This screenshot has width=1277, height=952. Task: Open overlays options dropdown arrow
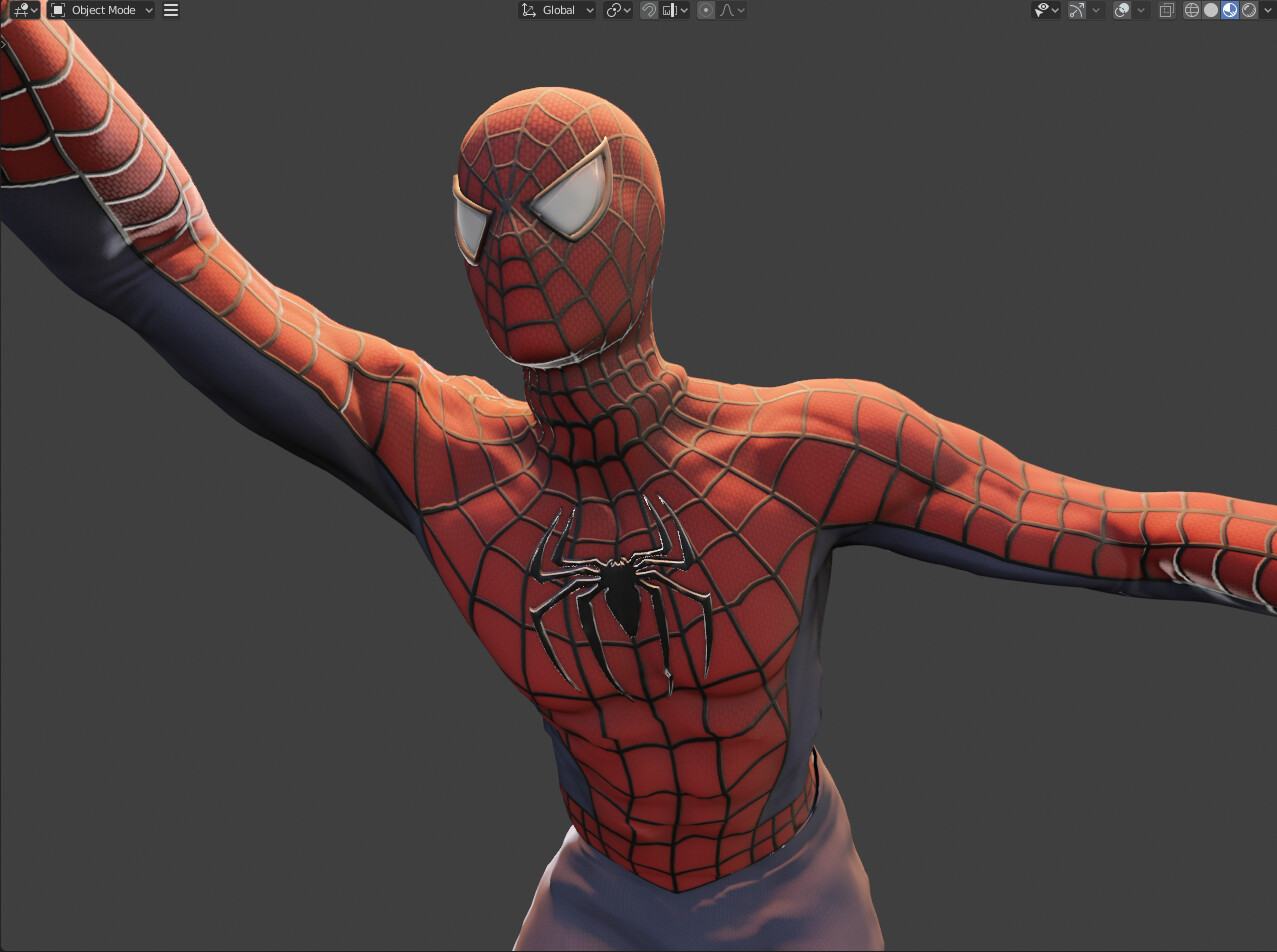coord(1141,10)
